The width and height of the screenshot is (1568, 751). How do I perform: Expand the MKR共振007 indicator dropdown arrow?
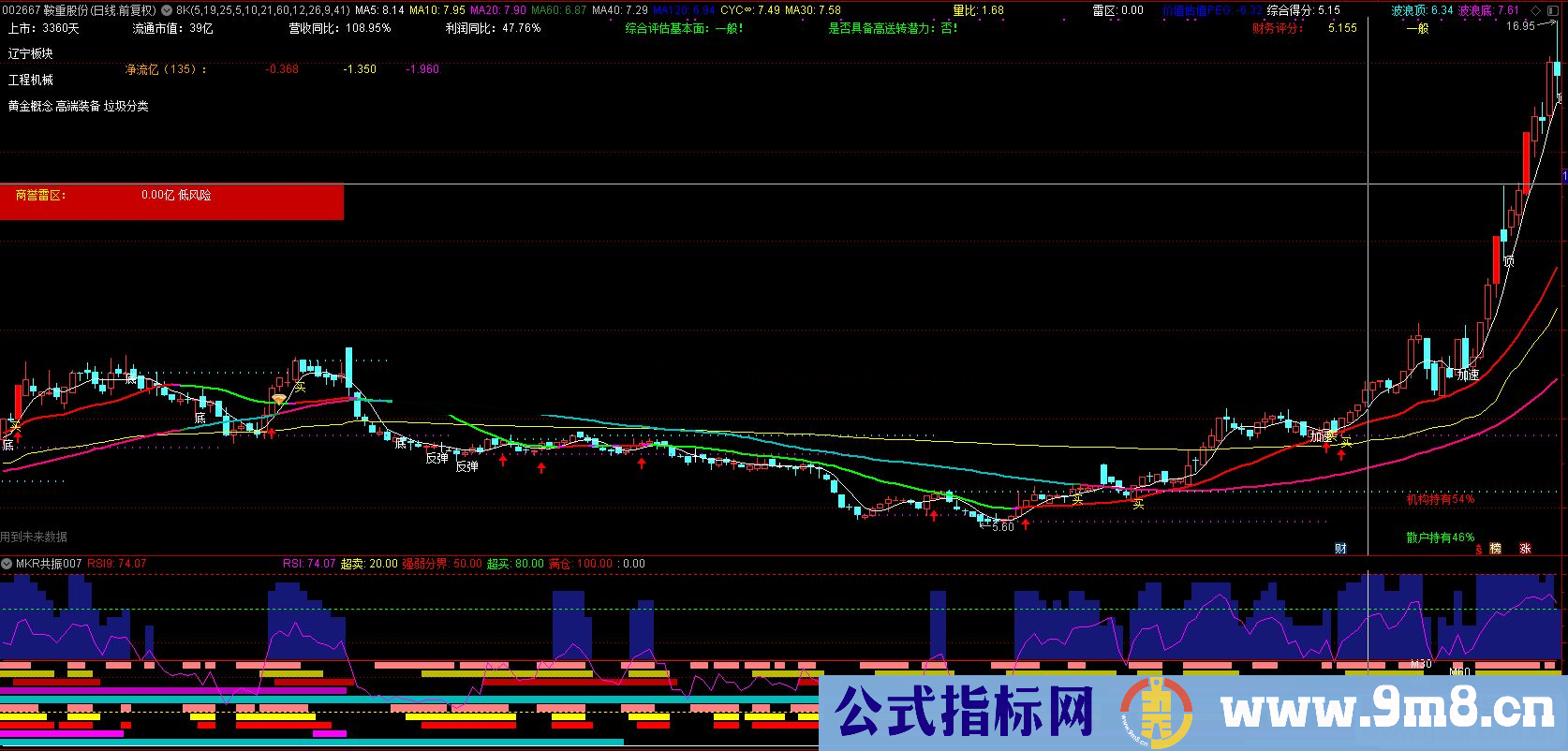pos(7,564)
